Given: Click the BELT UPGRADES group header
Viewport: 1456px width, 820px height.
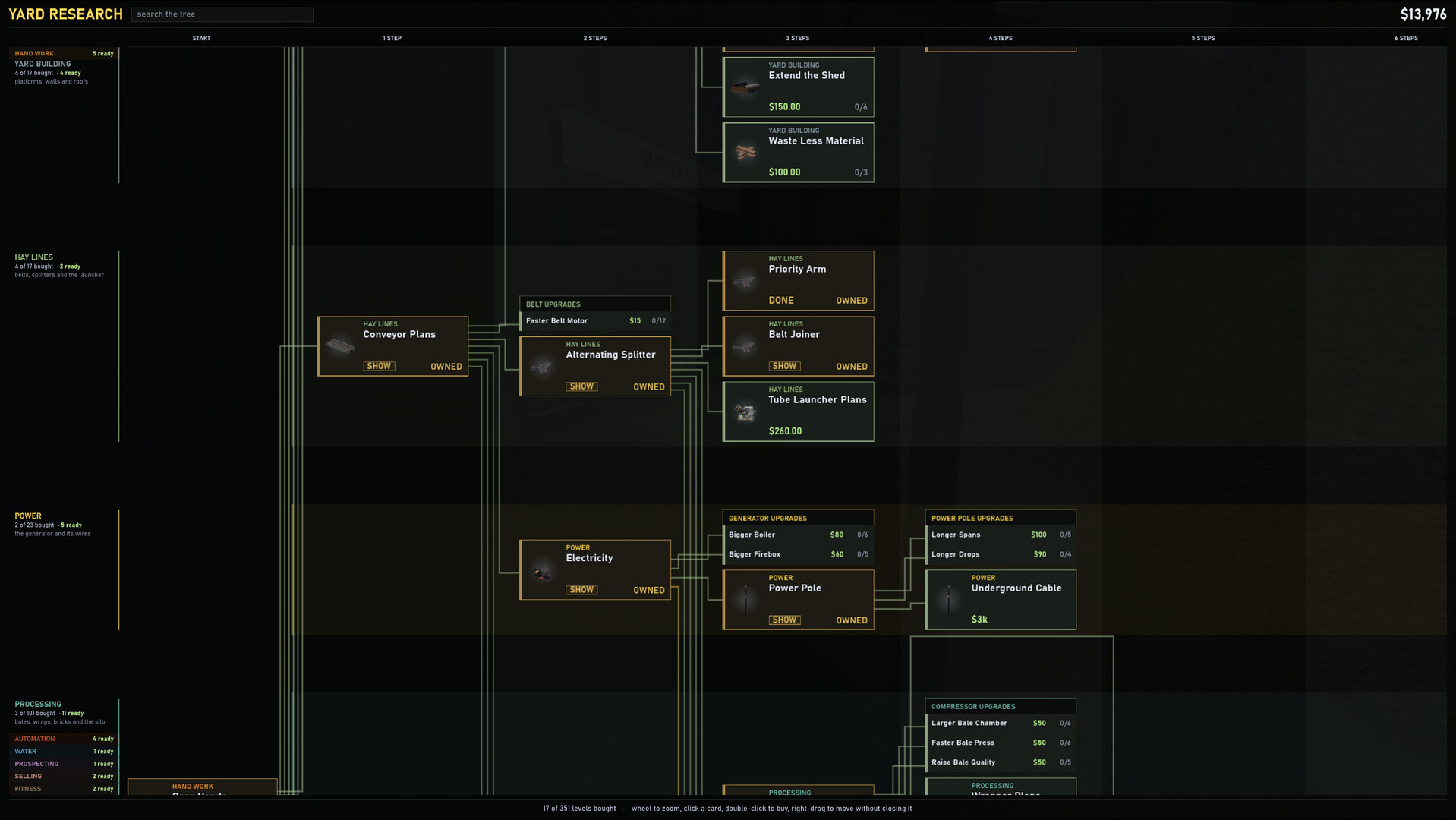Looking at the screenshot, I should click(595, 304).
